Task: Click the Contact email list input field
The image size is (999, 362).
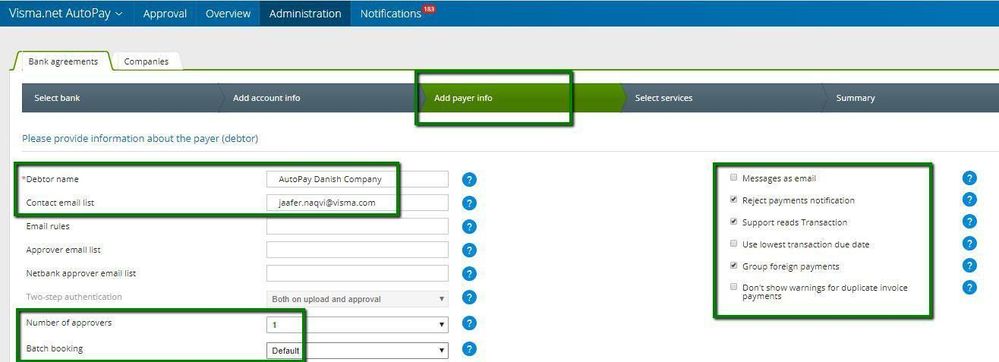Action: pos(357,203)
